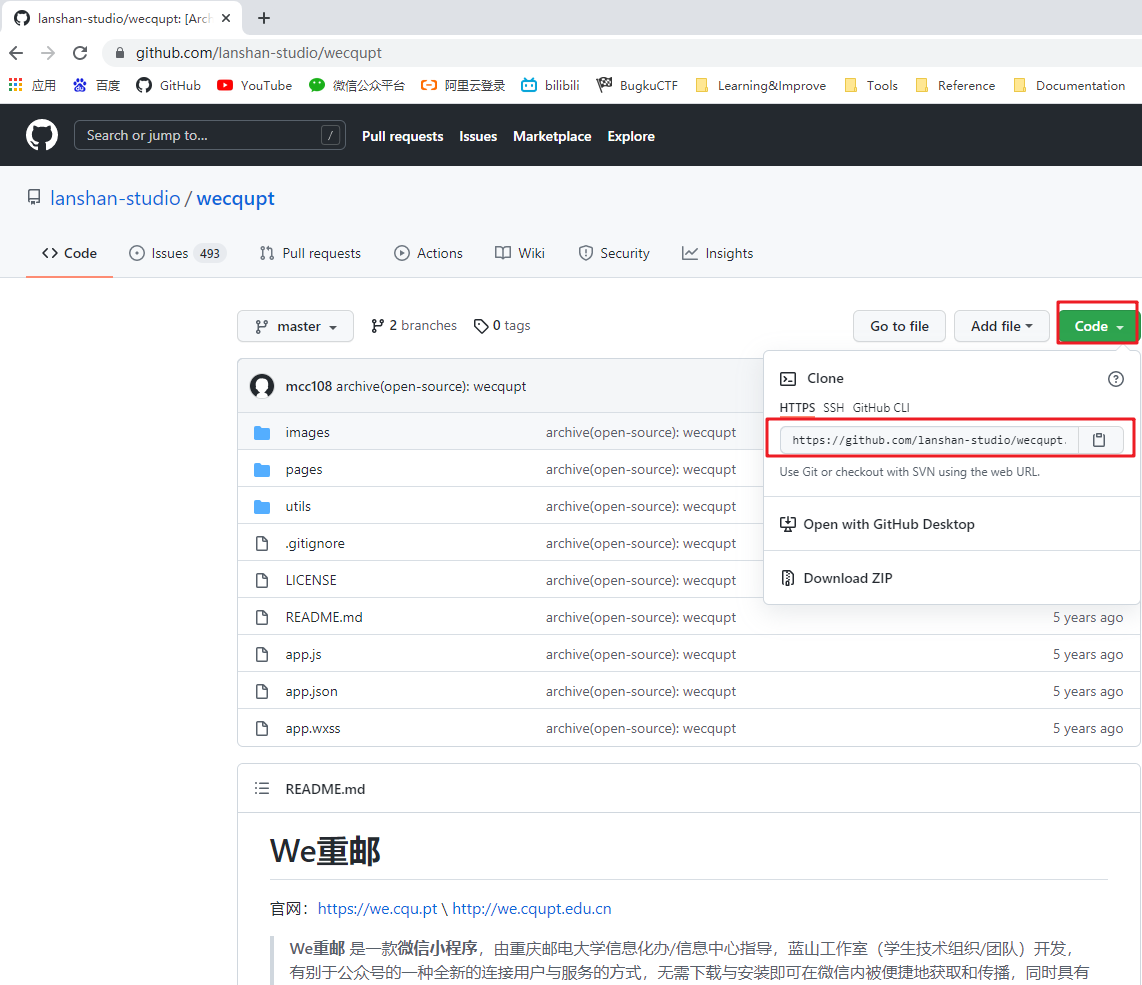Open Issues in the top header

pos(478,136)
